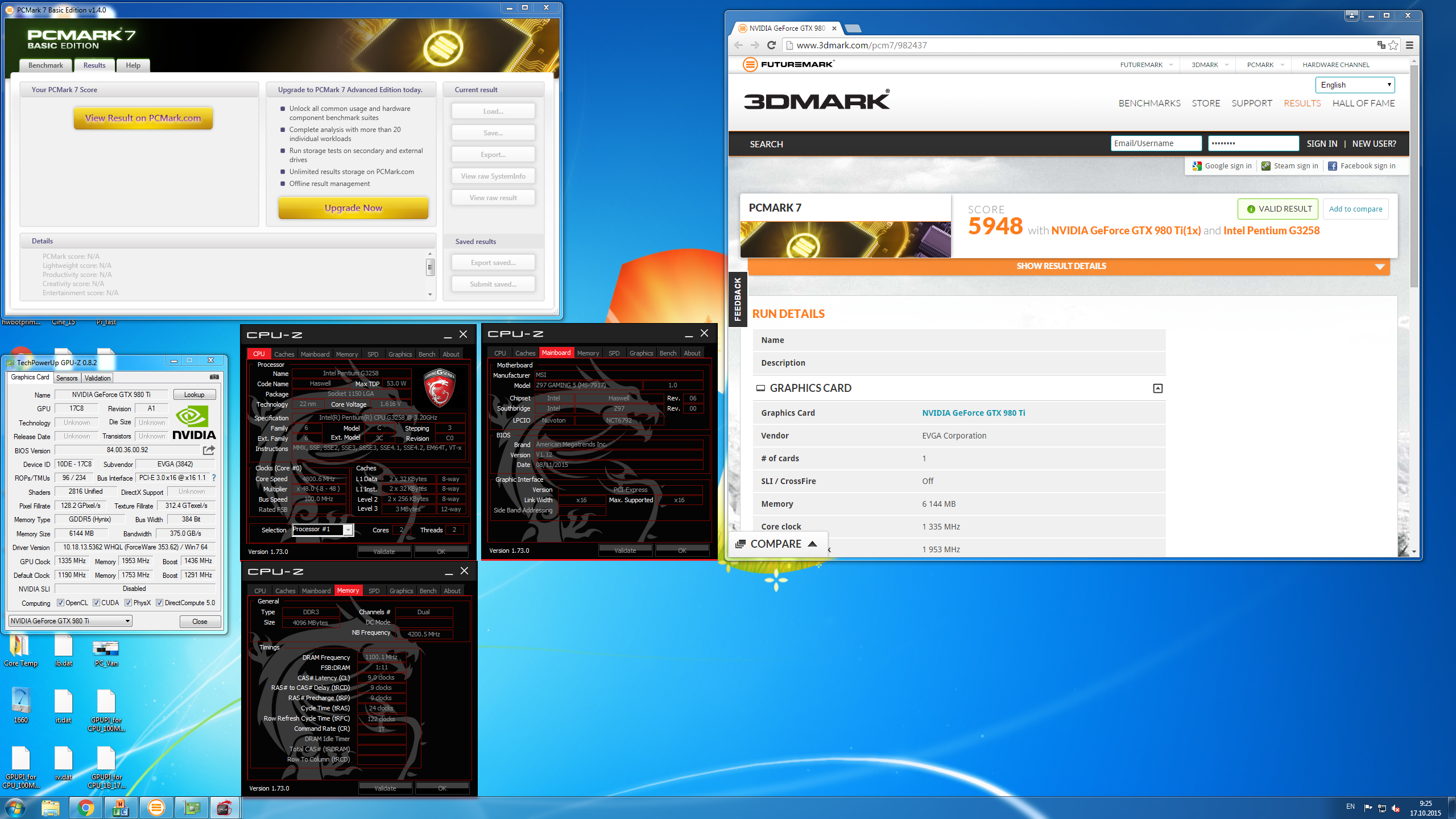Open the NVIDIA GeForce GTX 980 Ti link
This screenshot has height=819, width=1456.
973,413
